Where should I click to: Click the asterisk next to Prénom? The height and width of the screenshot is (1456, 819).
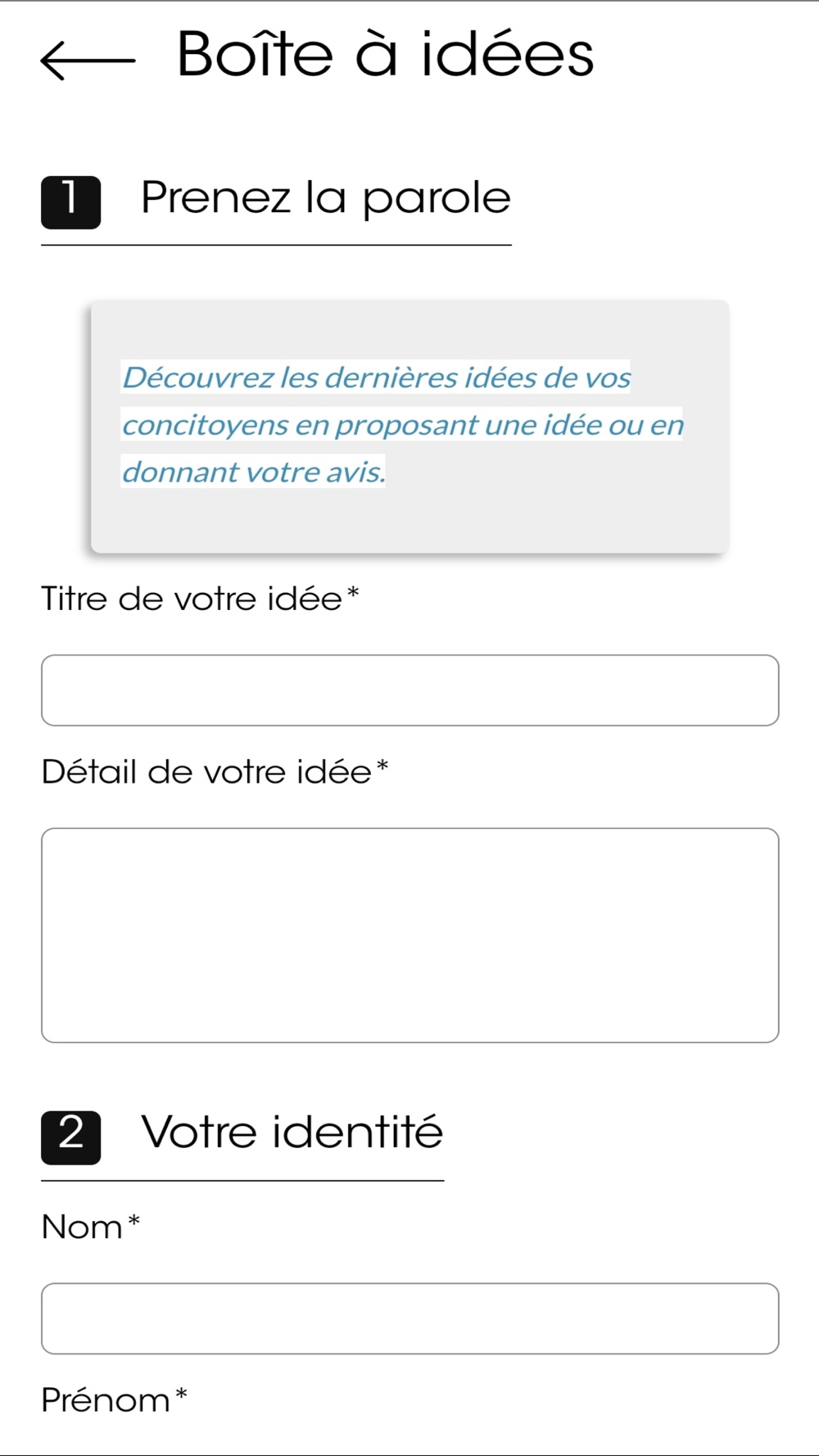pyautogui.click(x=182, y=1394)
